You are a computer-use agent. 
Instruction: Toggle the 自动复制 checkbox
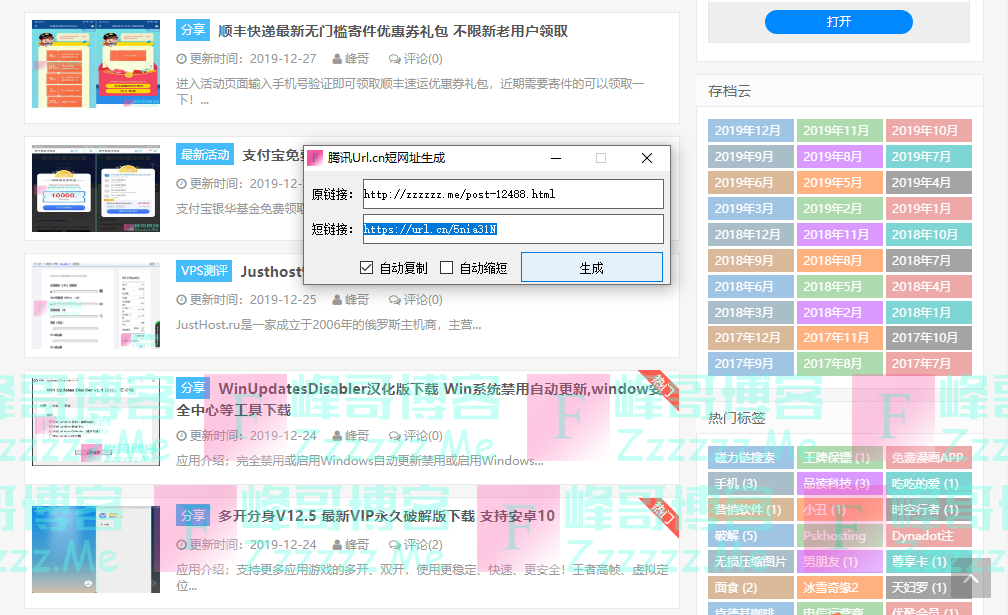(x=366, y=267)
